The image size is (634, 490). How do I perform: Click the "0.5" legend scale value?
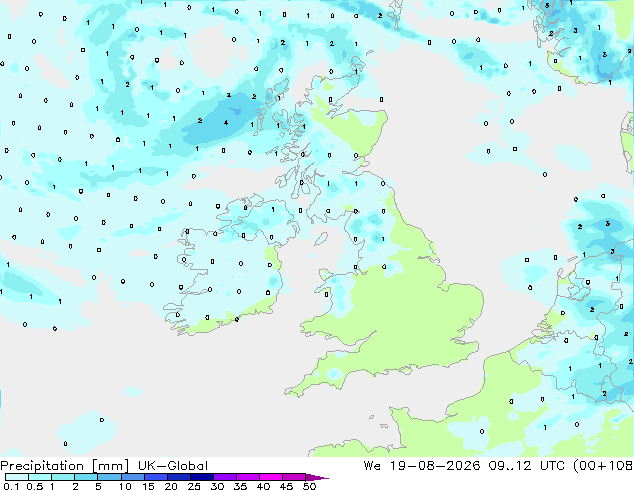click(35, 486)
